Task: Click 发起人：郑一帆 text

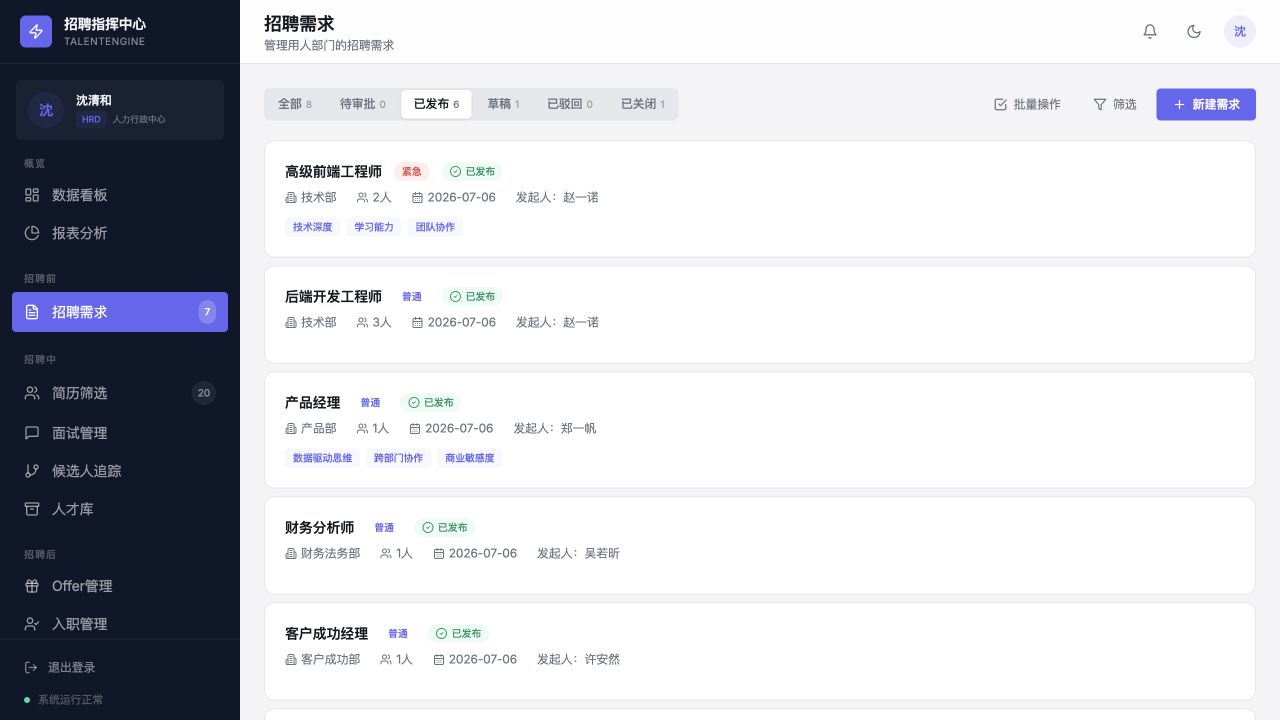Action: tap(555, 428)
